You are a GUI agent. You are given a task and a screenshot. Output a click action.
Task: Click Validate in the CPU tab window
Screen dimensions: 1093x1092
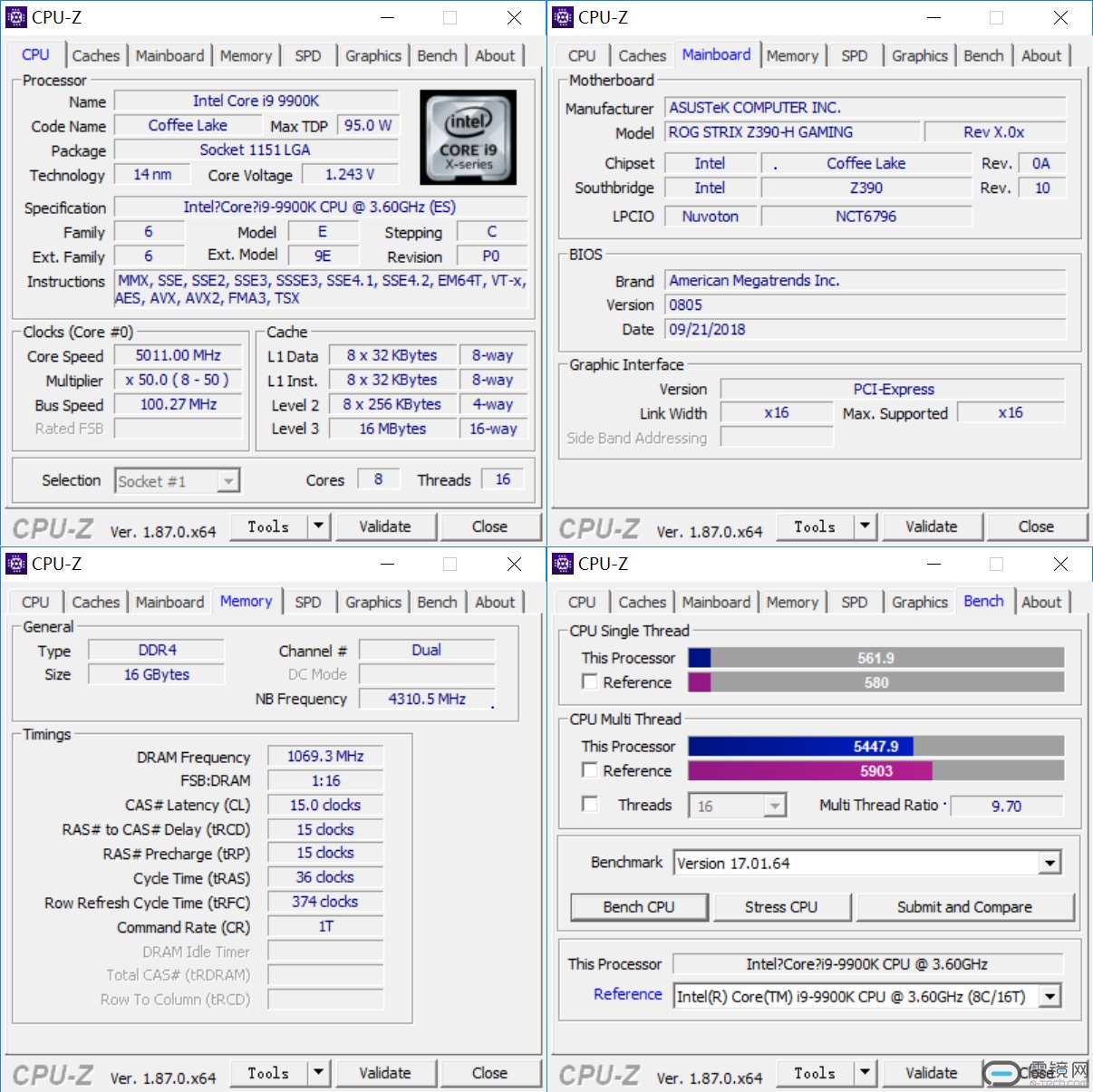point(385,527)
